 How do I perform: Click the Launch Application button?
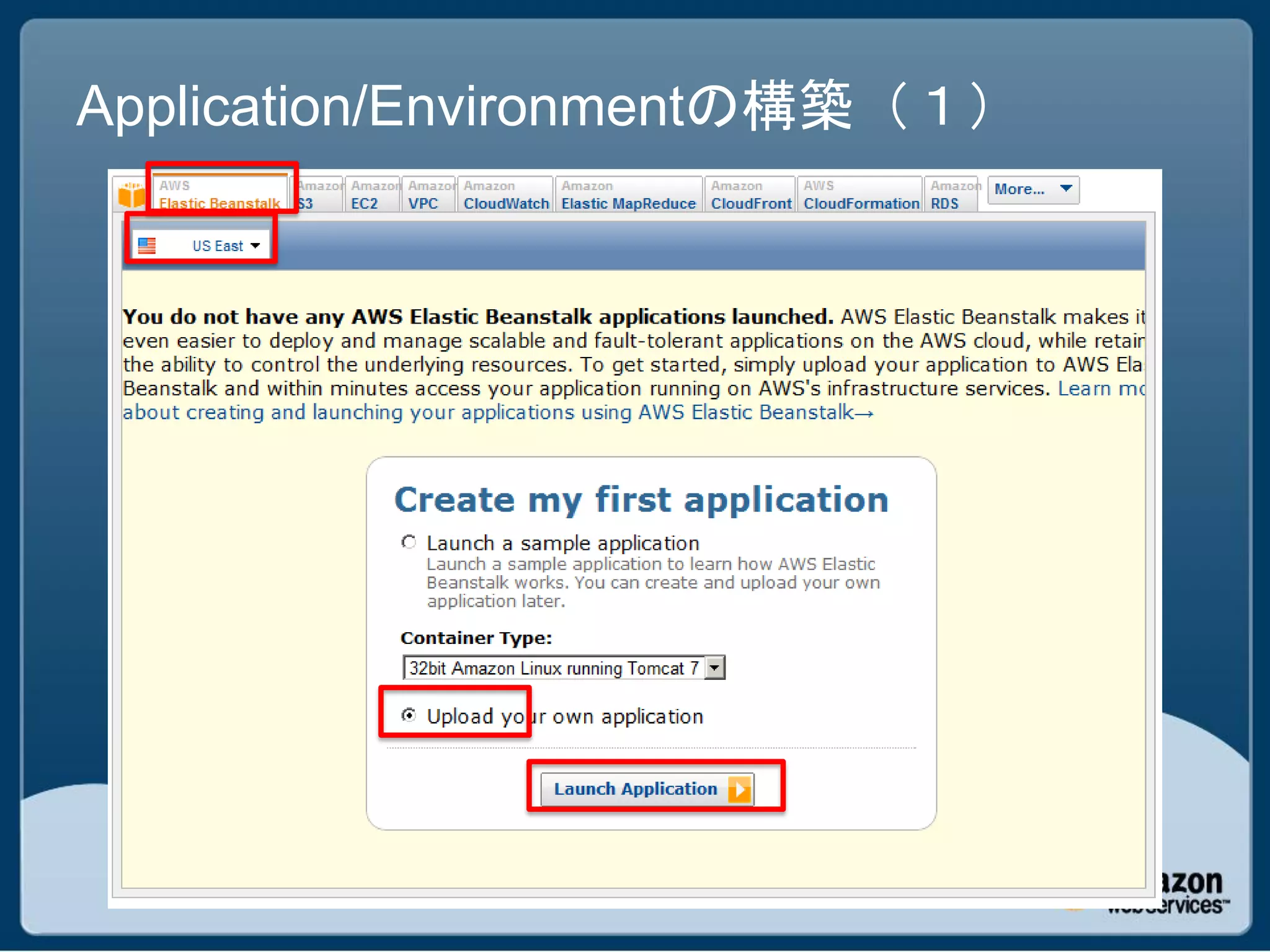[647, 789]
